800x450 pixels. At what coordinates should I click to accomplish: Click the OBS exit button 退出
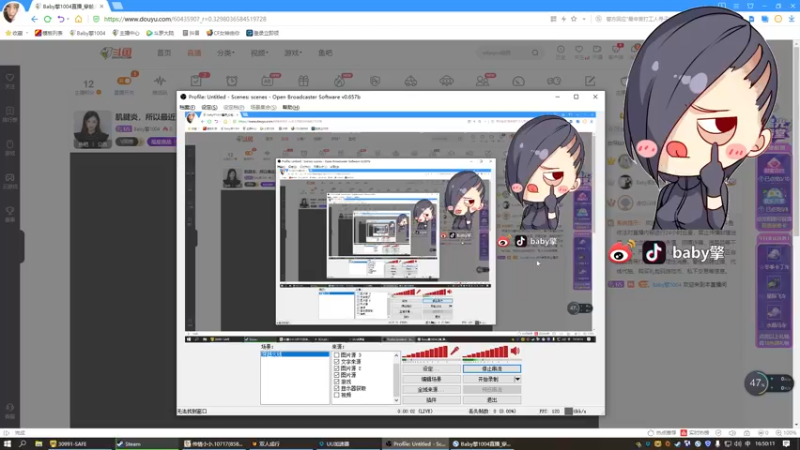point(492,400)
